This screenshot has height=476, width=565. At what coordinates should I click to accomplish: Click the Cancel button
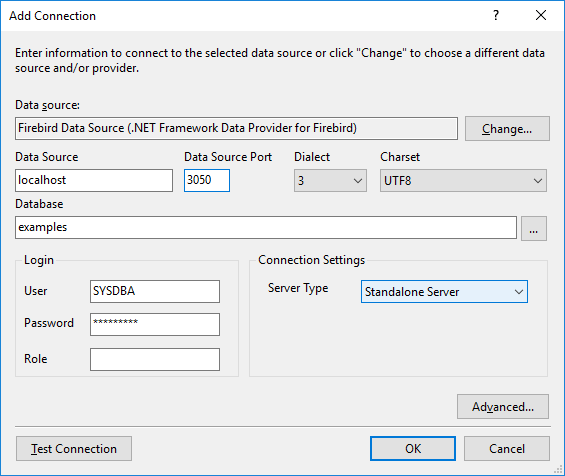coord(507,449)
